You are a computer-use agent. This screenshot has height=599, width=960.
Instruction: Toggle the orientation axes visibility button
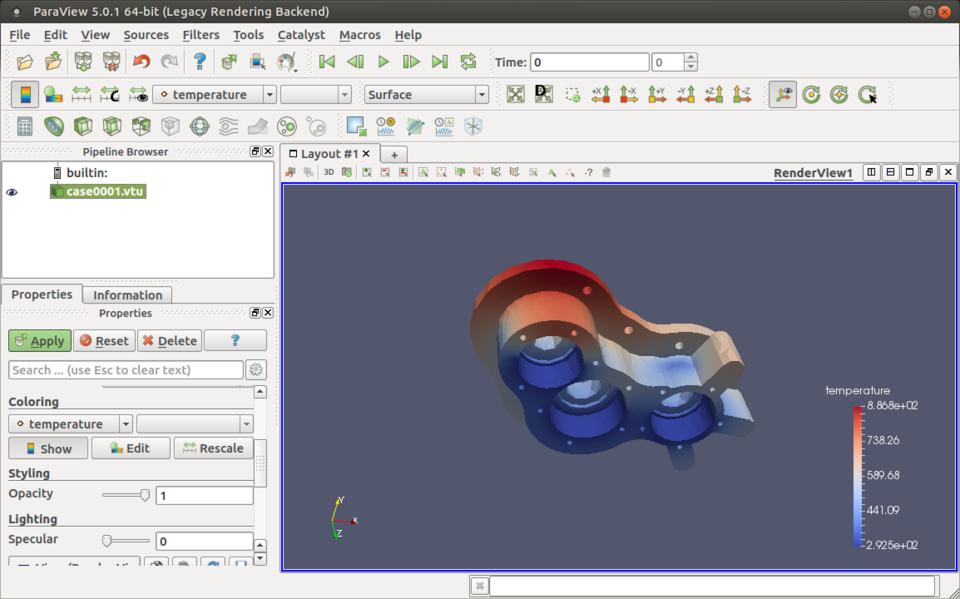[x=783, y=95]
